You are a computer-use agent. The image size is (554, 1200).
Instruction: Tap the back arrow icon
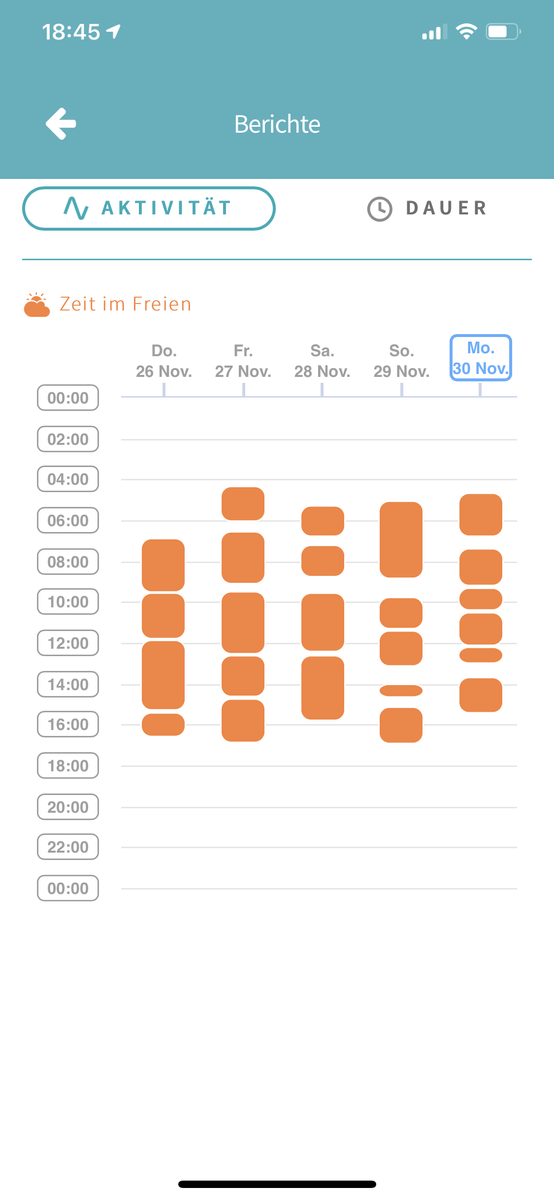[61, 124]
